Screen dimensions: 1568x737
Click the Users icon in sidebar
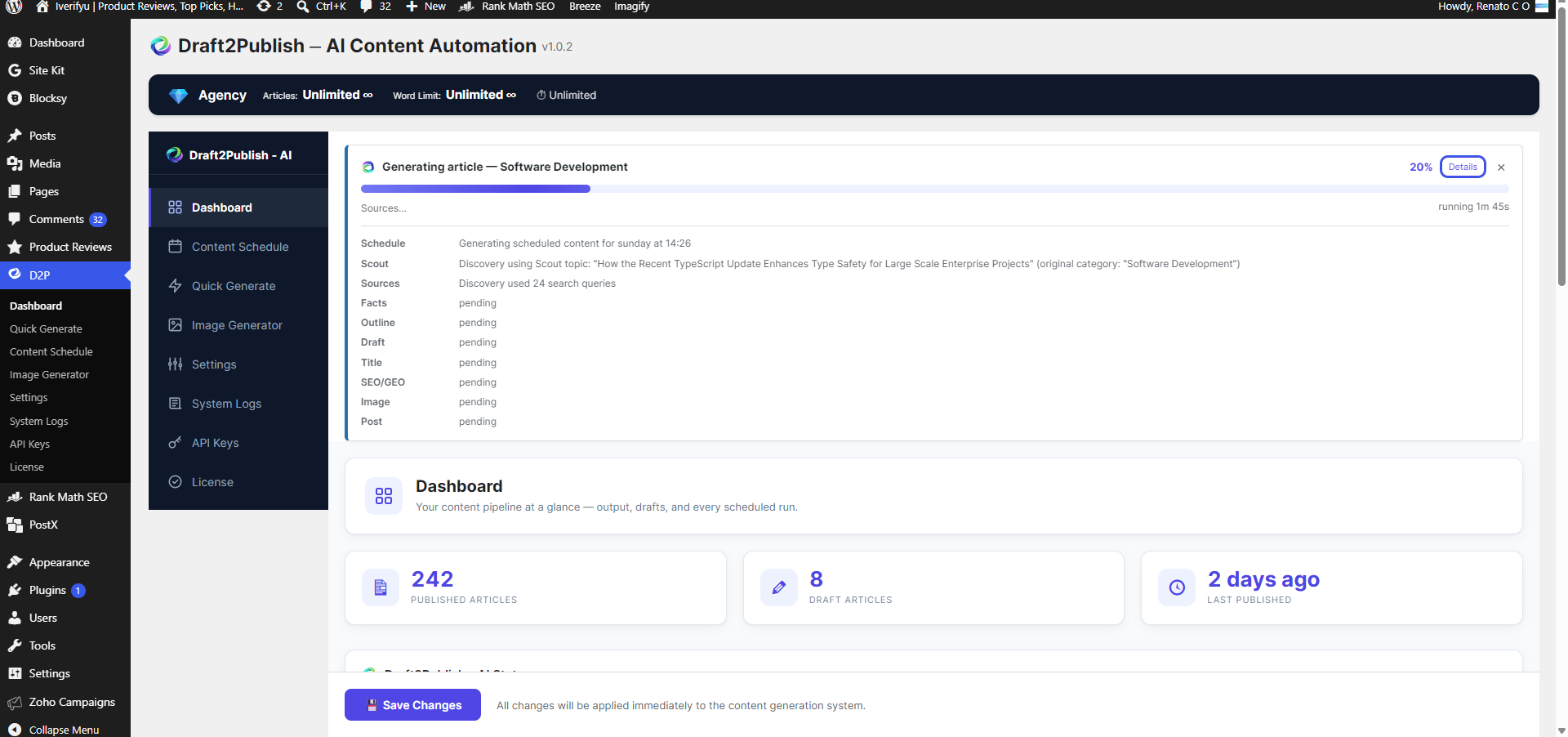point(15,618)
